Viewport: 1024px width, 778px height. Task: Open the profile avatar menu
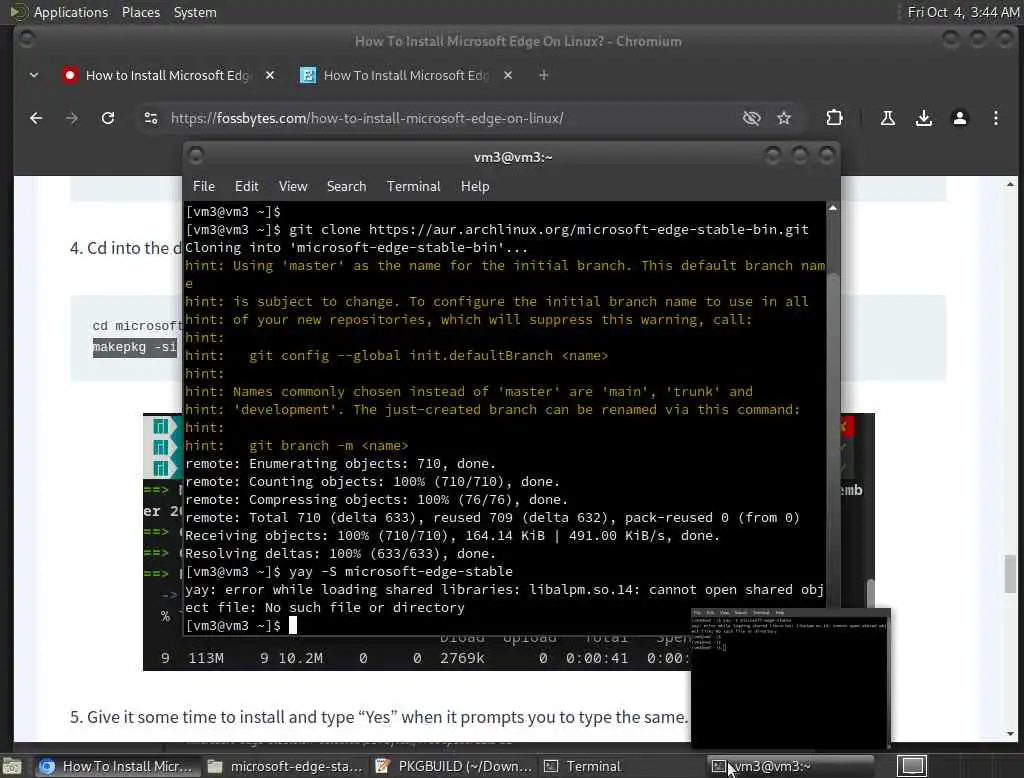pyautogui.click(x=959, y=118)
